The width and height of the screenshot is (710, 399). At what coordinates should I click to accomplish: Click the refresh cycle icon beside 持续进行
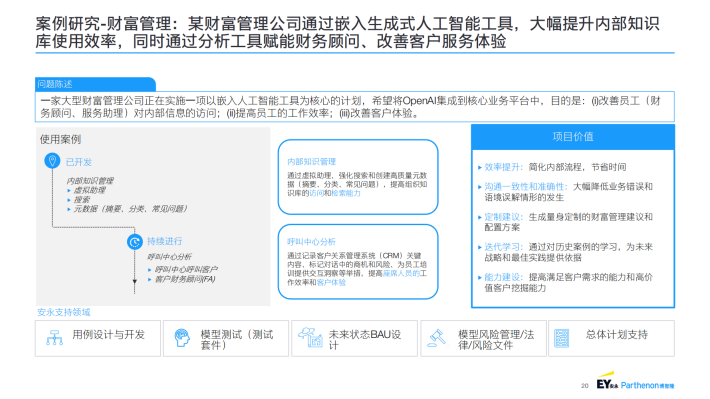tap(134, 242)
